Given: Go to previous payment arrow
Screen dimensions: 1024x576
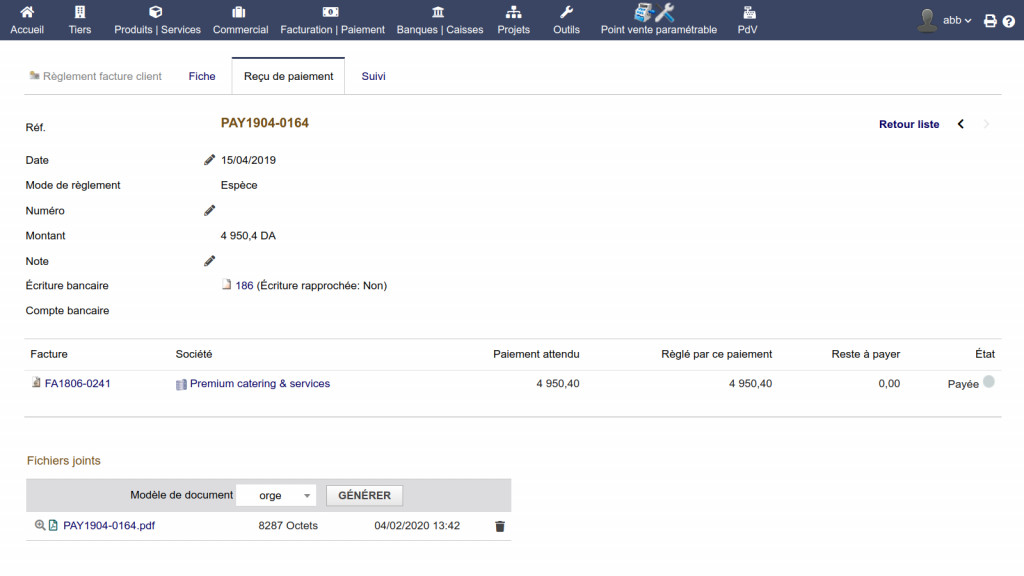Looking at the screenshot, I should click(x=961, y=124).
